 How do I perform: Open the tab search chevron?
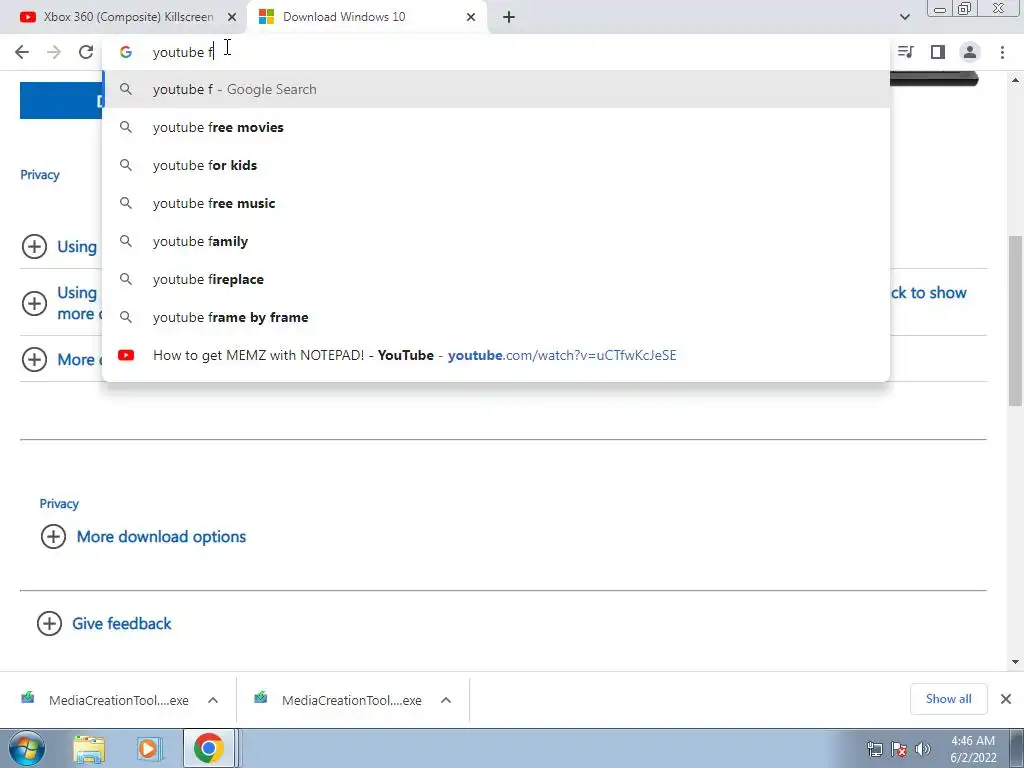[904, 17]
